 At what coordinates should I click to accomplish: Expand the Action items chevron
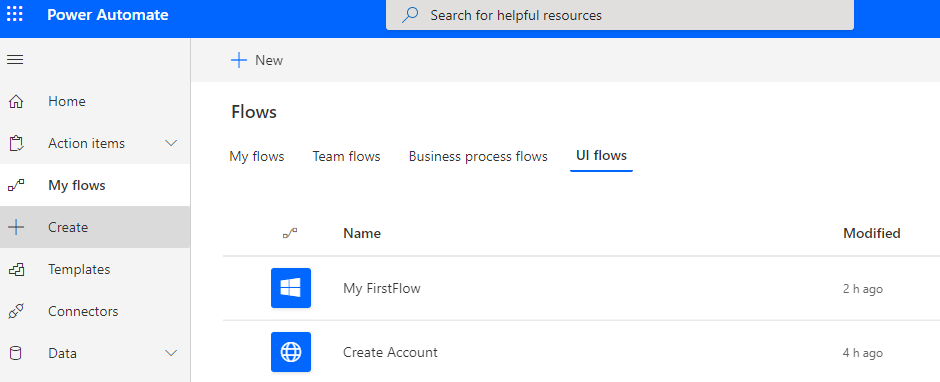coord(171,143)
